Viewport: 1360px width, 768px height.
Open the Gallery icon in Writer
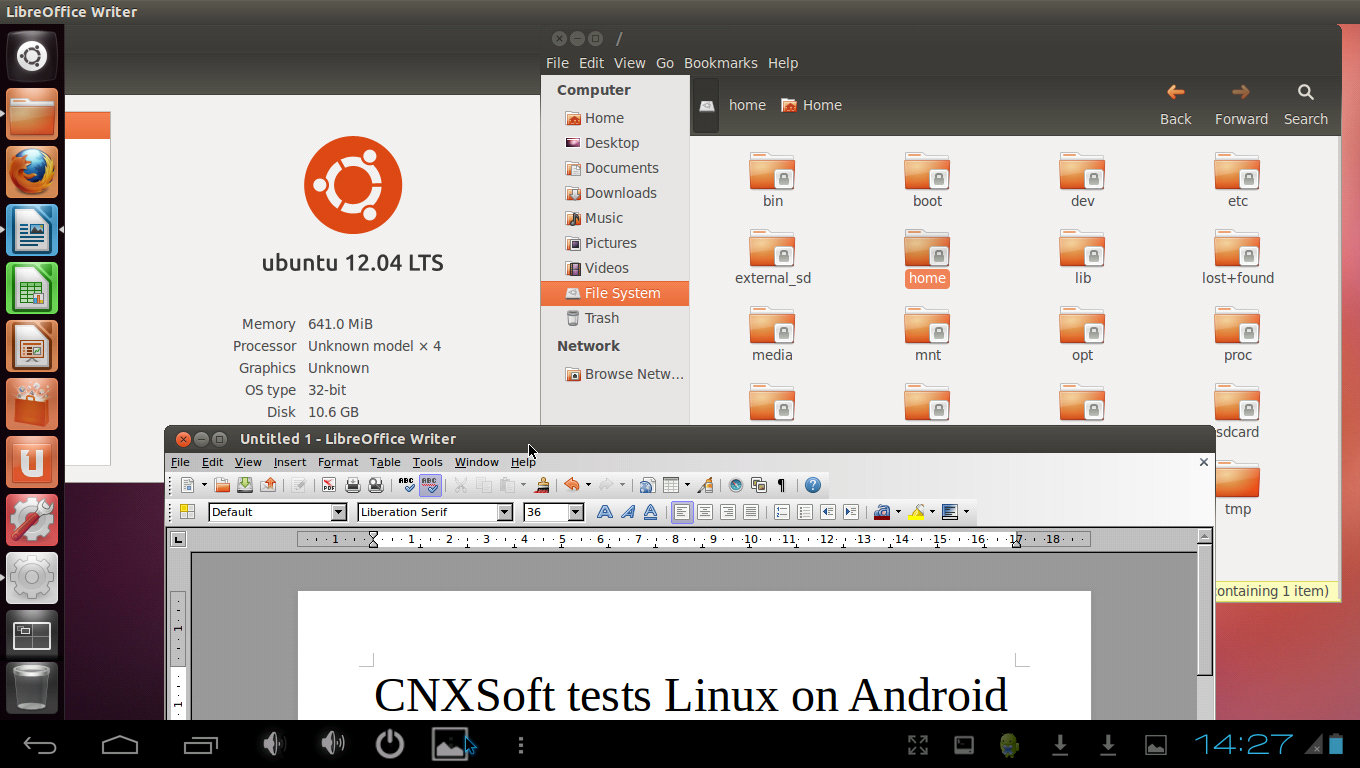point(759,485)
